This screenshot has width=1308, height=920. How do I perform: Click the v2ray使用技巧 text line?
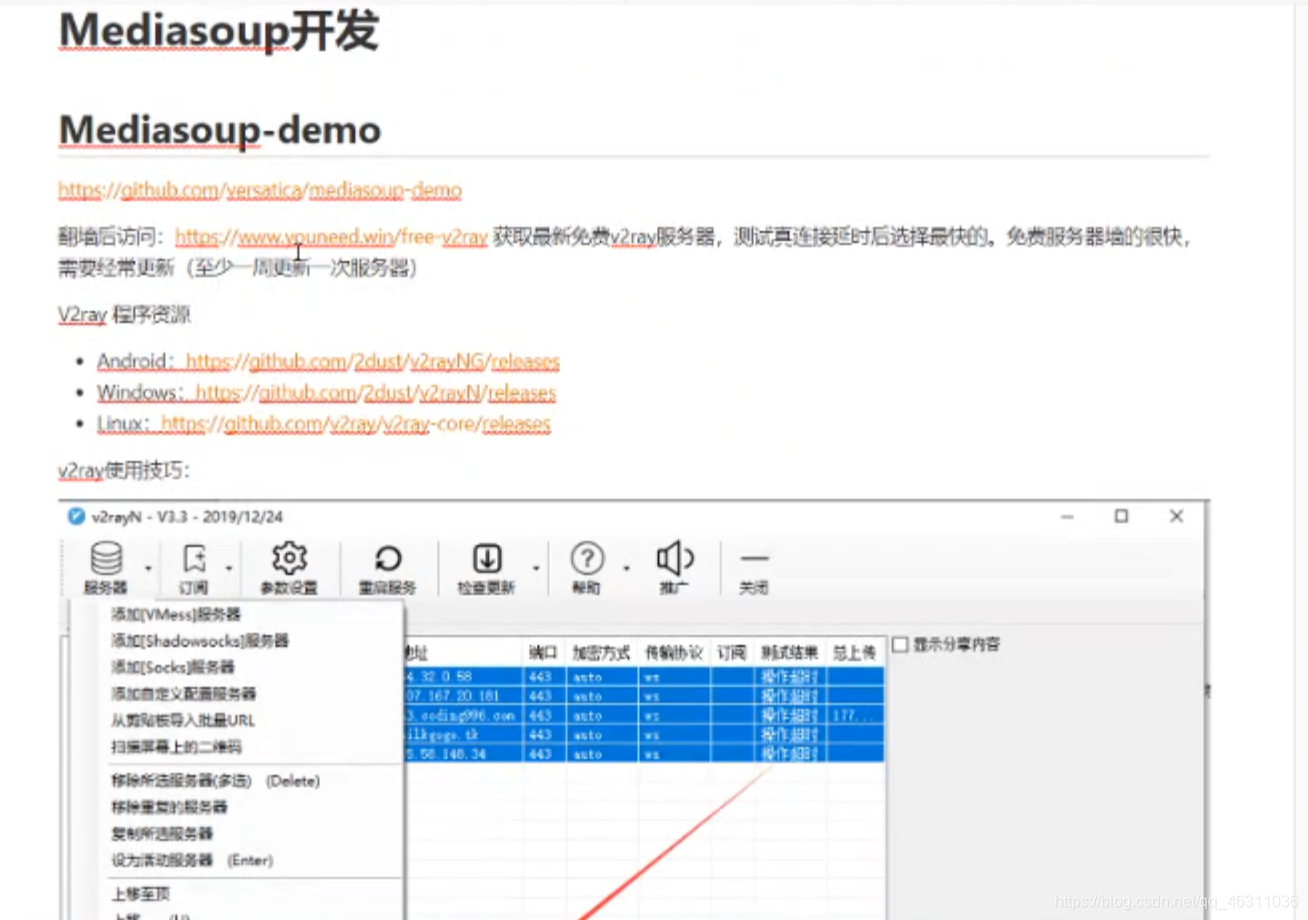tap(124, 470)
